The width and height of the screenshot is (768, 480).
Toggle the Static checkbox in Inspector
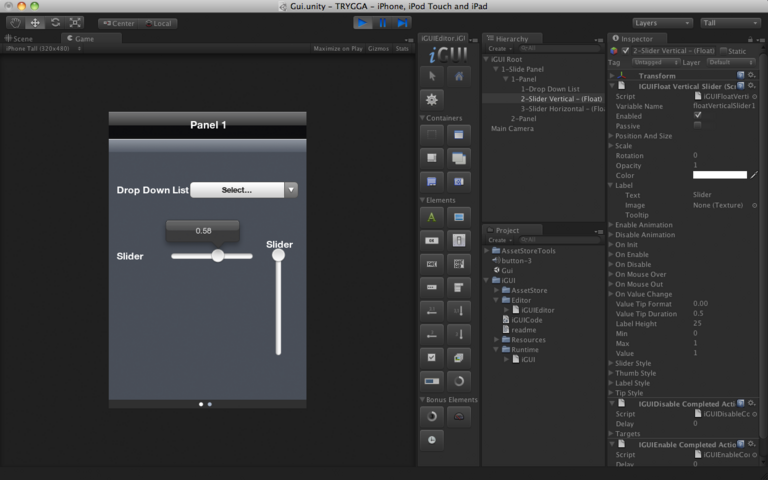coord(724,50)
